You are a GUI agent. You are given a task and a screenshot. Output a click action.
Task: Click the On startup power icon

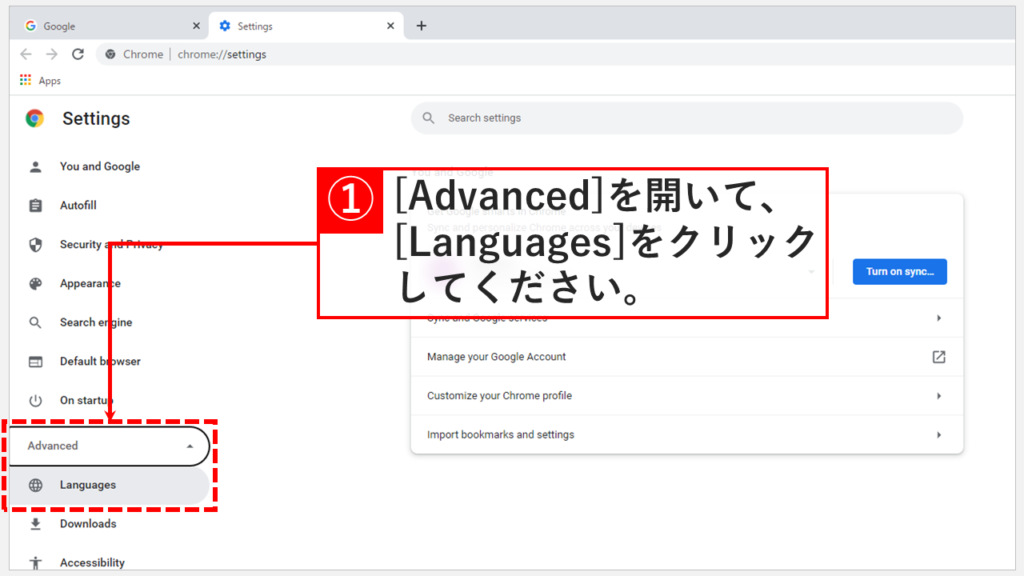(x=36, y=401)
